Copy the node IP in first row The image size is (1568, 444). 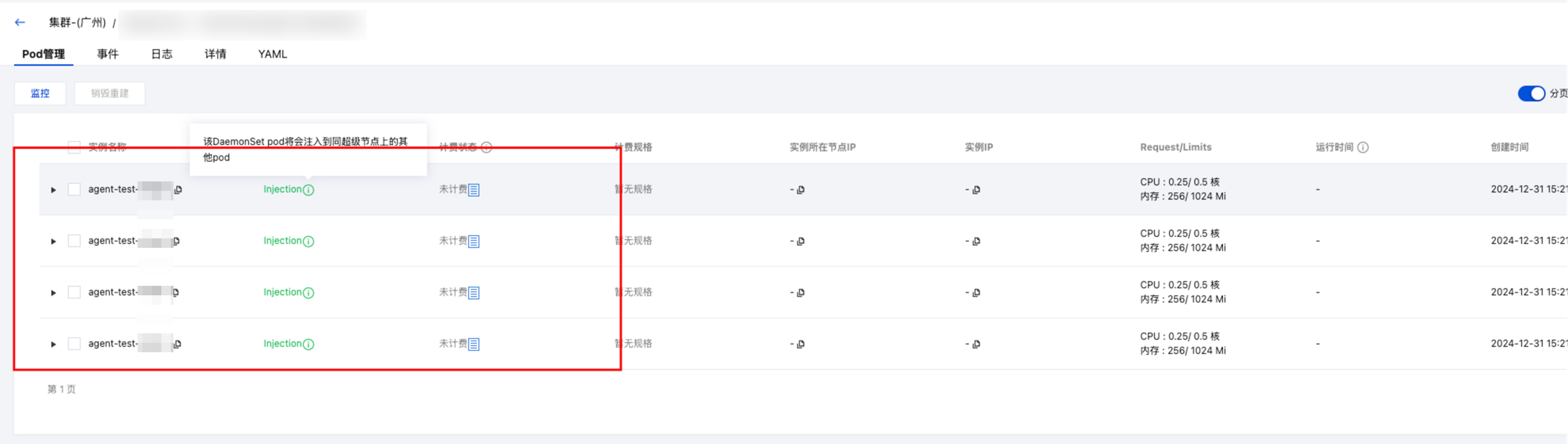800,190
